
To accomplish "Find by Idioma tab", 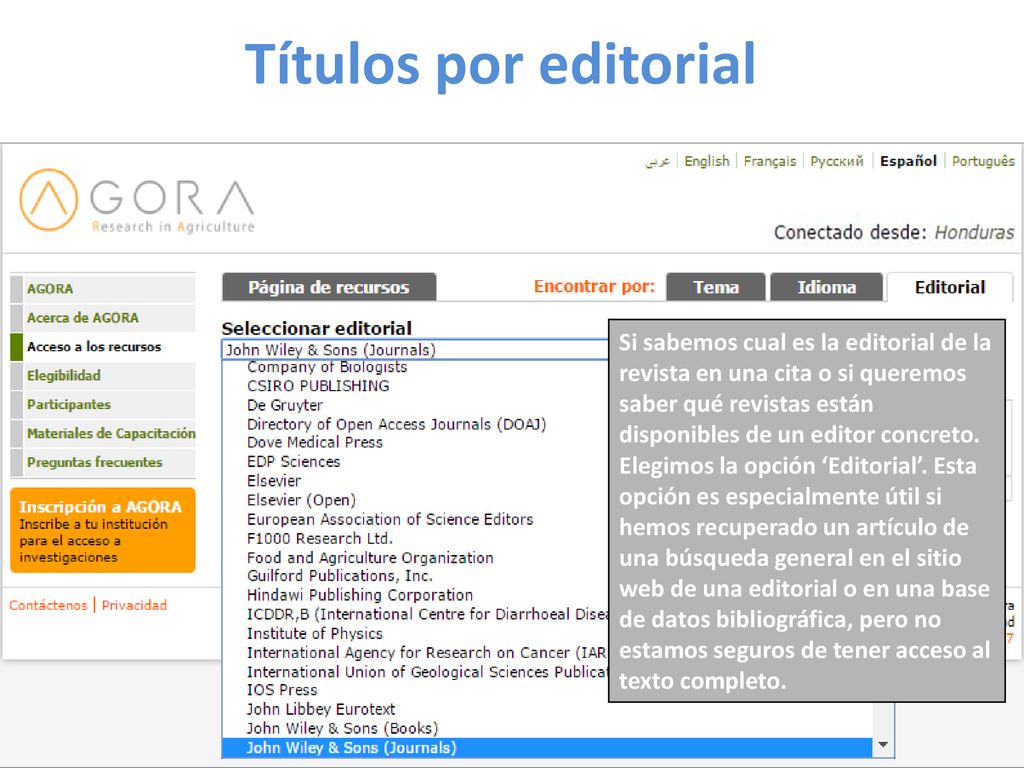I will click(x=826, y=287).
